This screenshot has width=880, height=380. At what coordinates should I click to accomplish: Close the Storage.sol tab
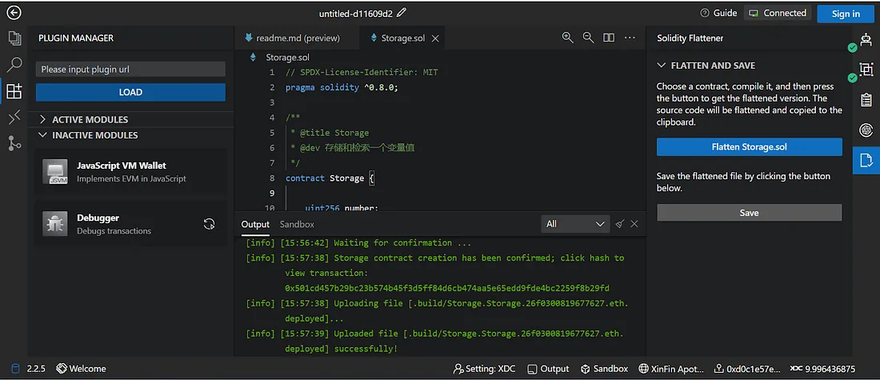pyautogui.click(x=435, y=38)
